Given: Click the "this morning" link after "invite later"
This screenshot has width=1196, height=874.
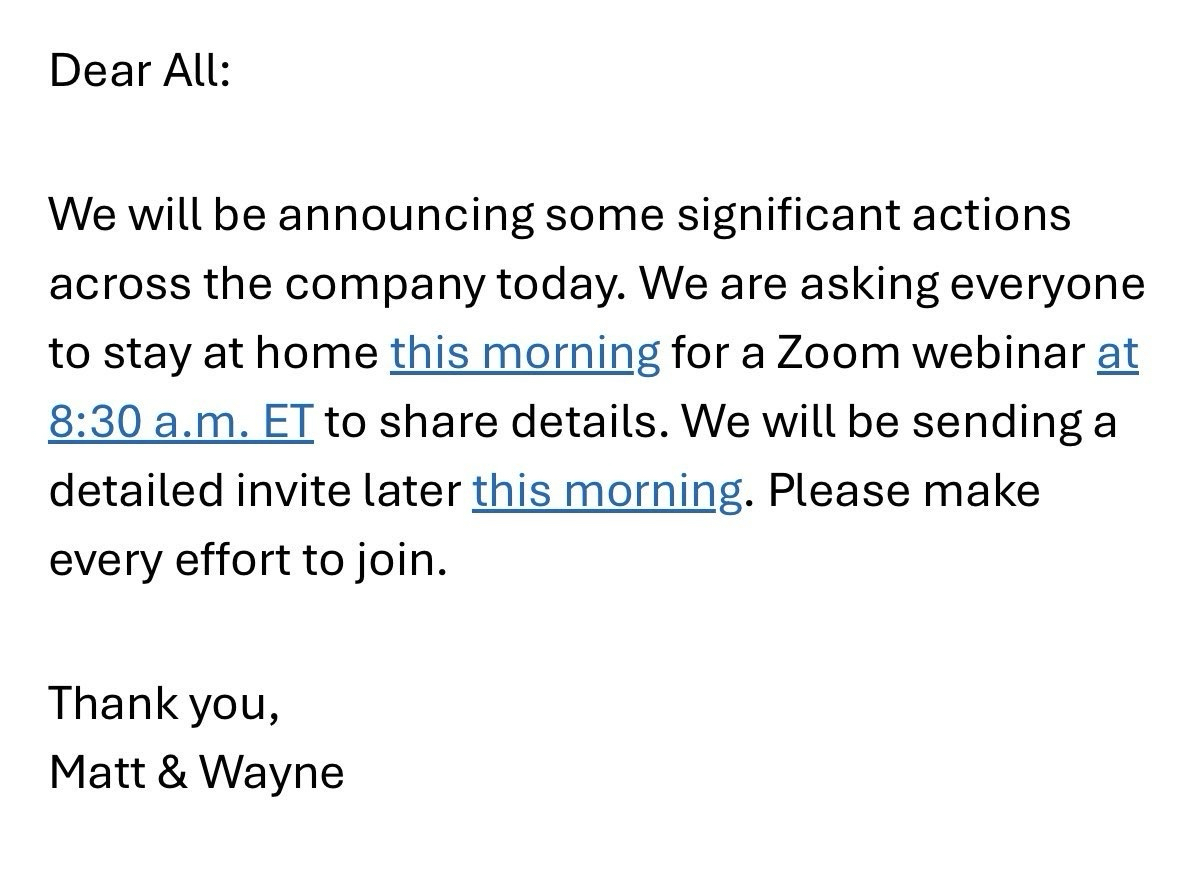Looking at the screenshot, I should pyautogui.click(x=607, y=491).
